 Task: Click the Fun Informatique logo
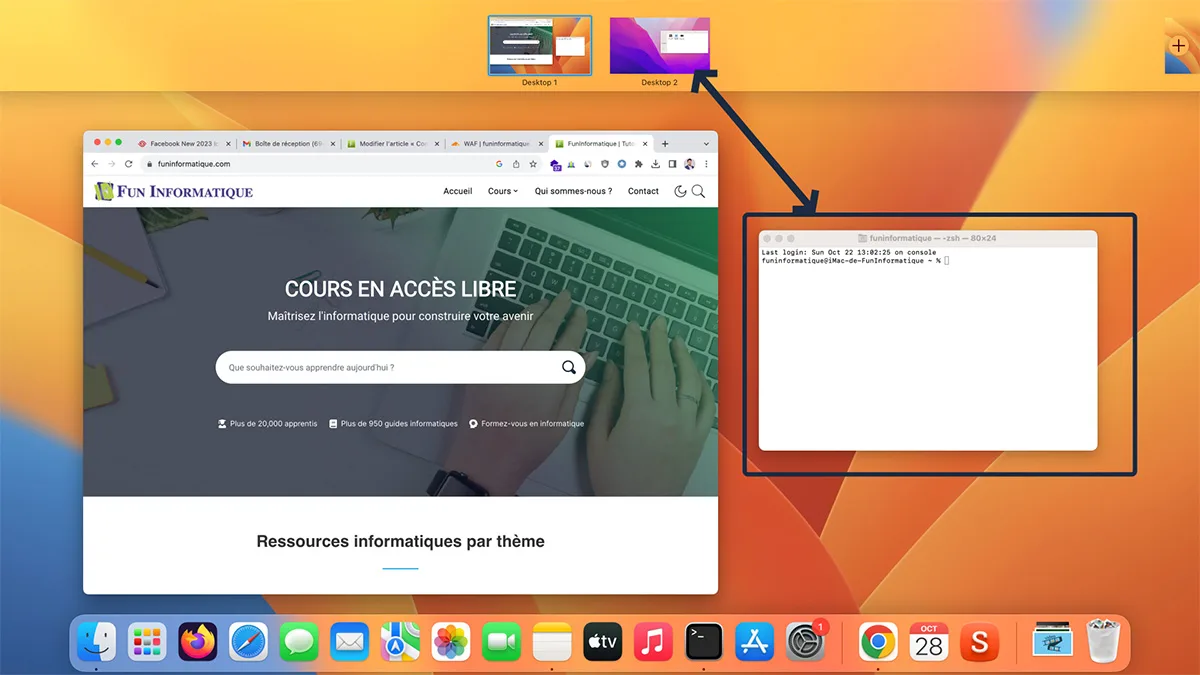(173, 191)
